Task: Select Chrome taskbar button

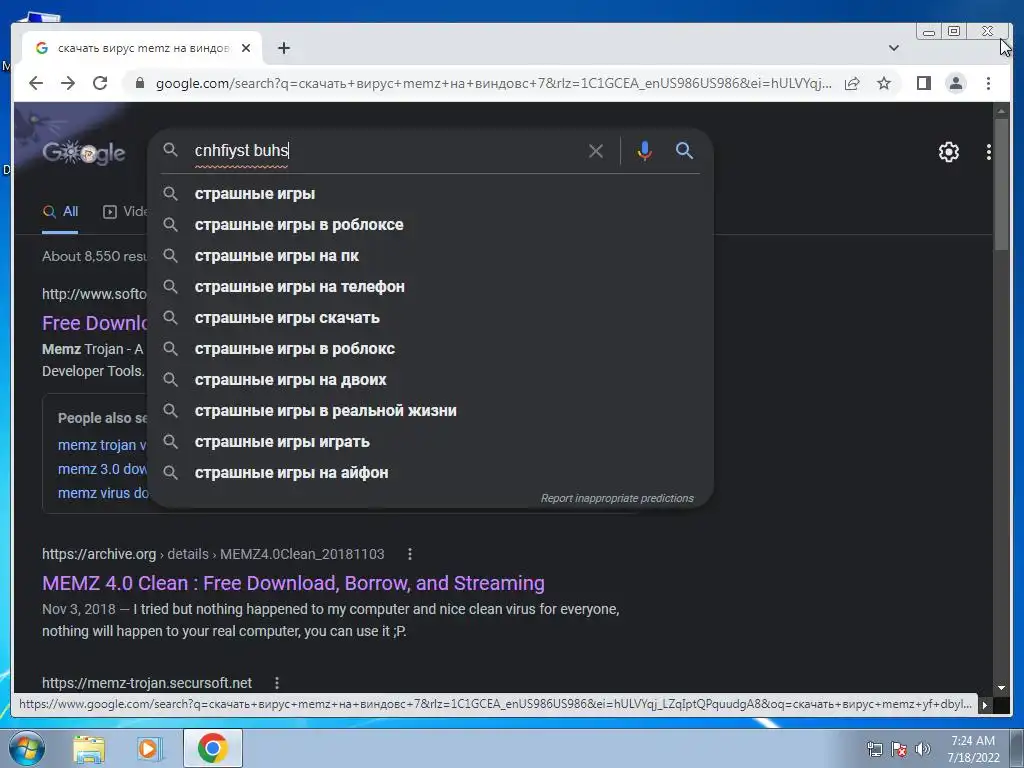Action: click(x=212, y=748)
